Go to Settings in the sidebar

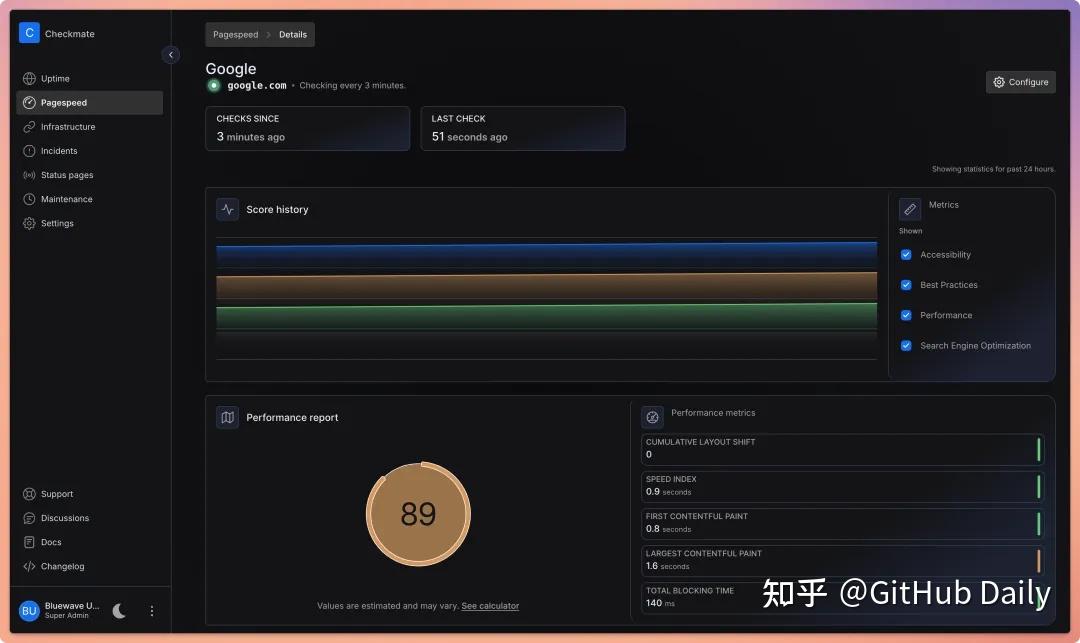(57, 223)
